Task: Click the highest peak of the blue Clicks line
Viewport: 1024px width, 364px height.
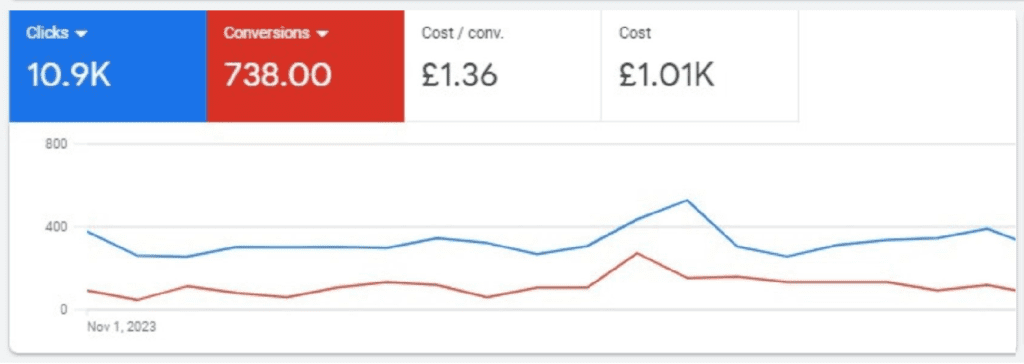Action: (x=687, y=200)
